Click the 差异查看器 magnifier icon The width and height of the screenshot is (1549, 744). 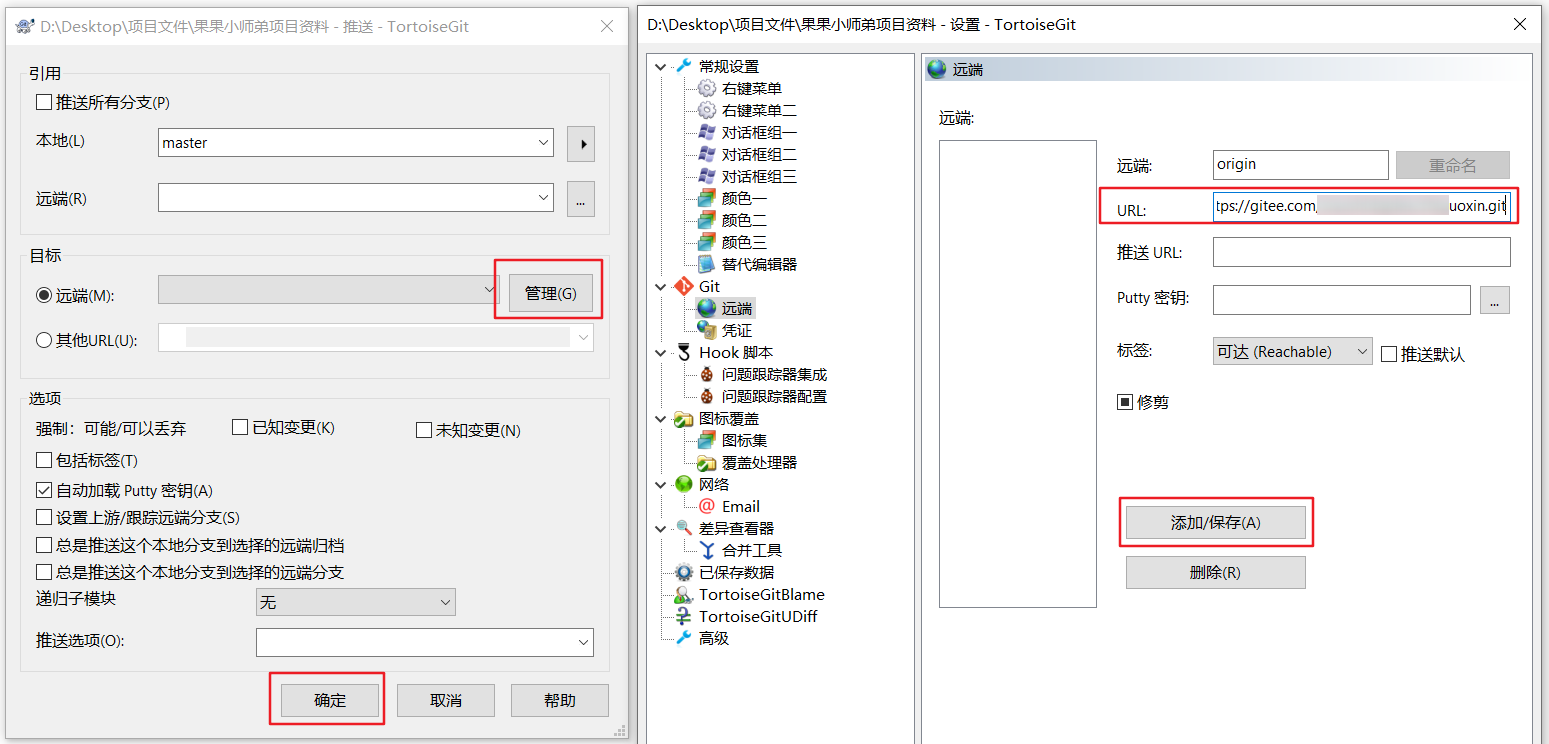684,528
